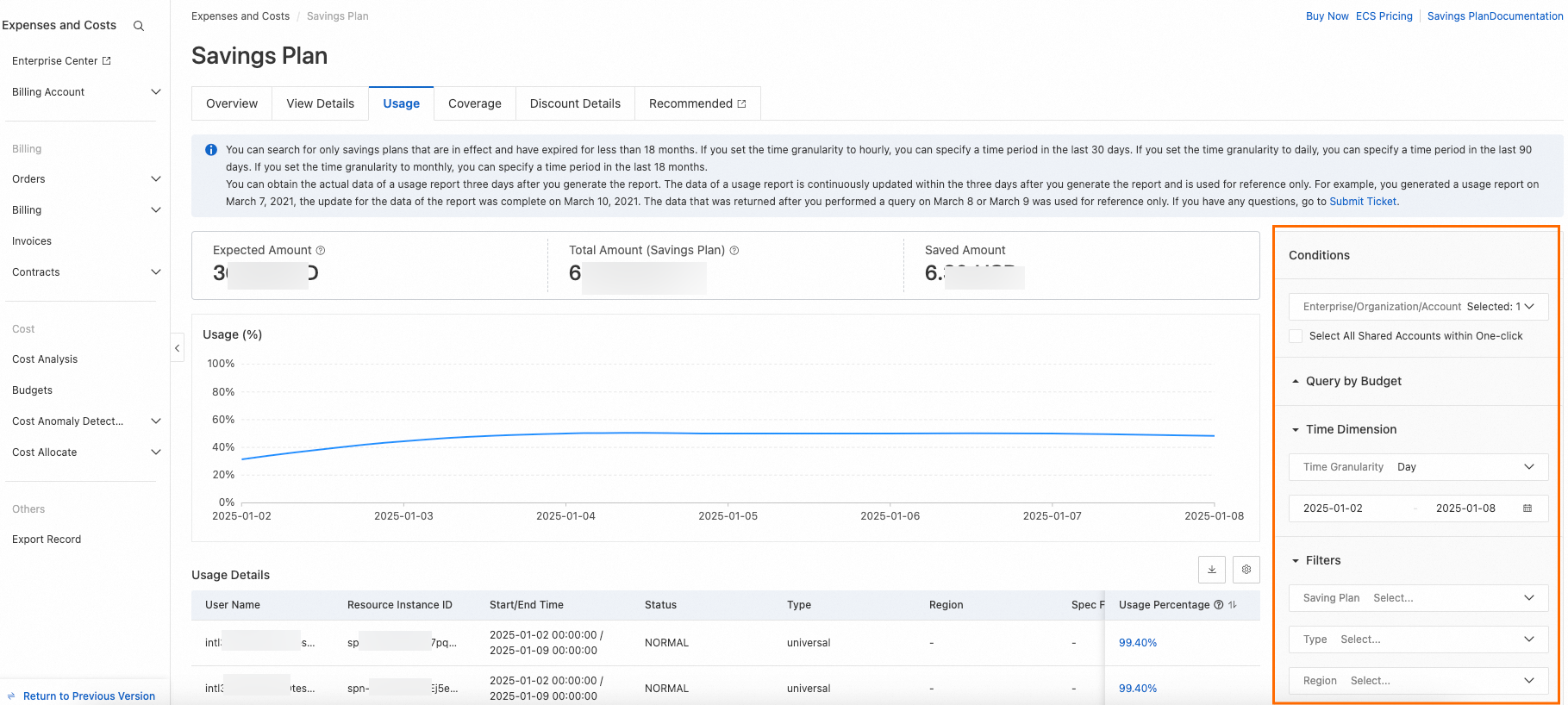Screen dimensions: 1568x705
Task: Switch to the Coverage tab
Action: point(475,103)
